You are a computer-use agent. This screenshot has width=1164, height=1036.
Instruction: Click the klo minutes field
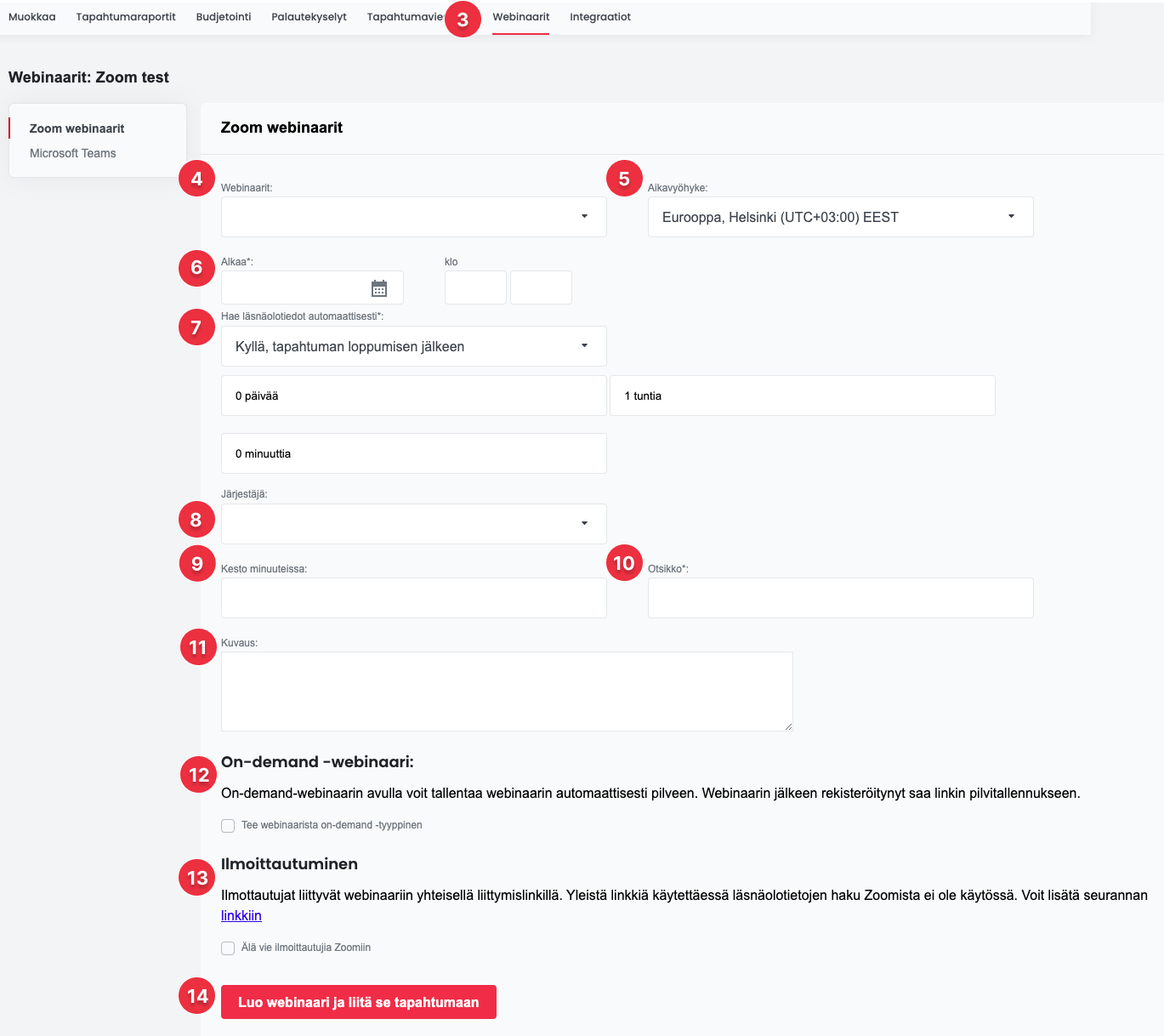point(541,287)
